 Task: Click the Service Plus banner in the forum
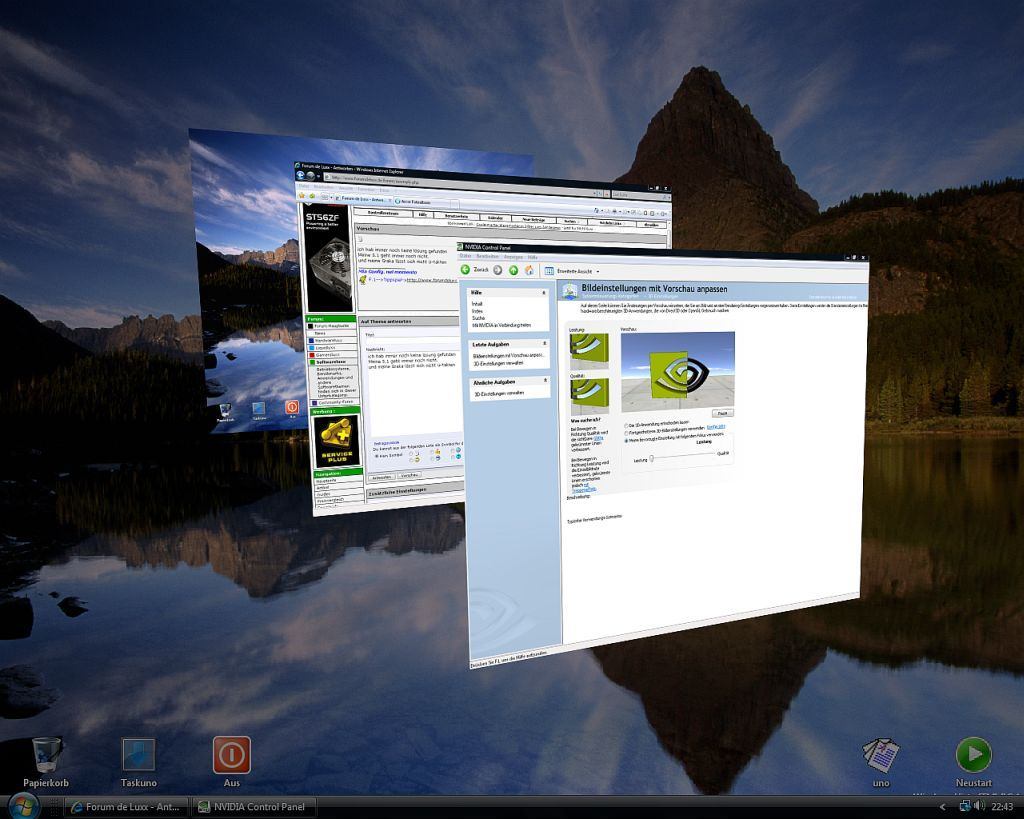[x=337, y=441]
